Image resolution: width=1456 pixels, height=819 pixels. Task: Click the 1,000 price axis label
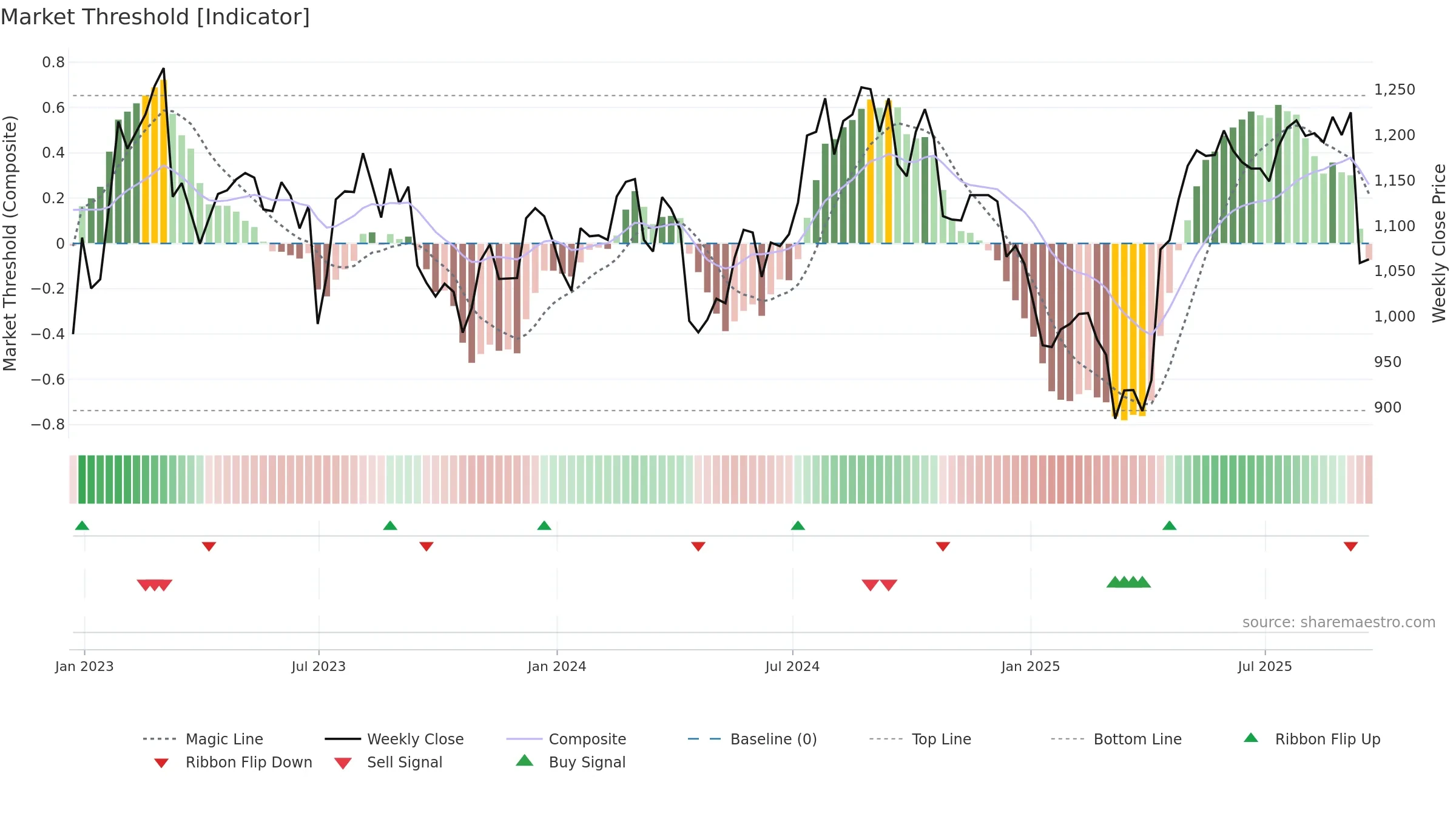1395,317
